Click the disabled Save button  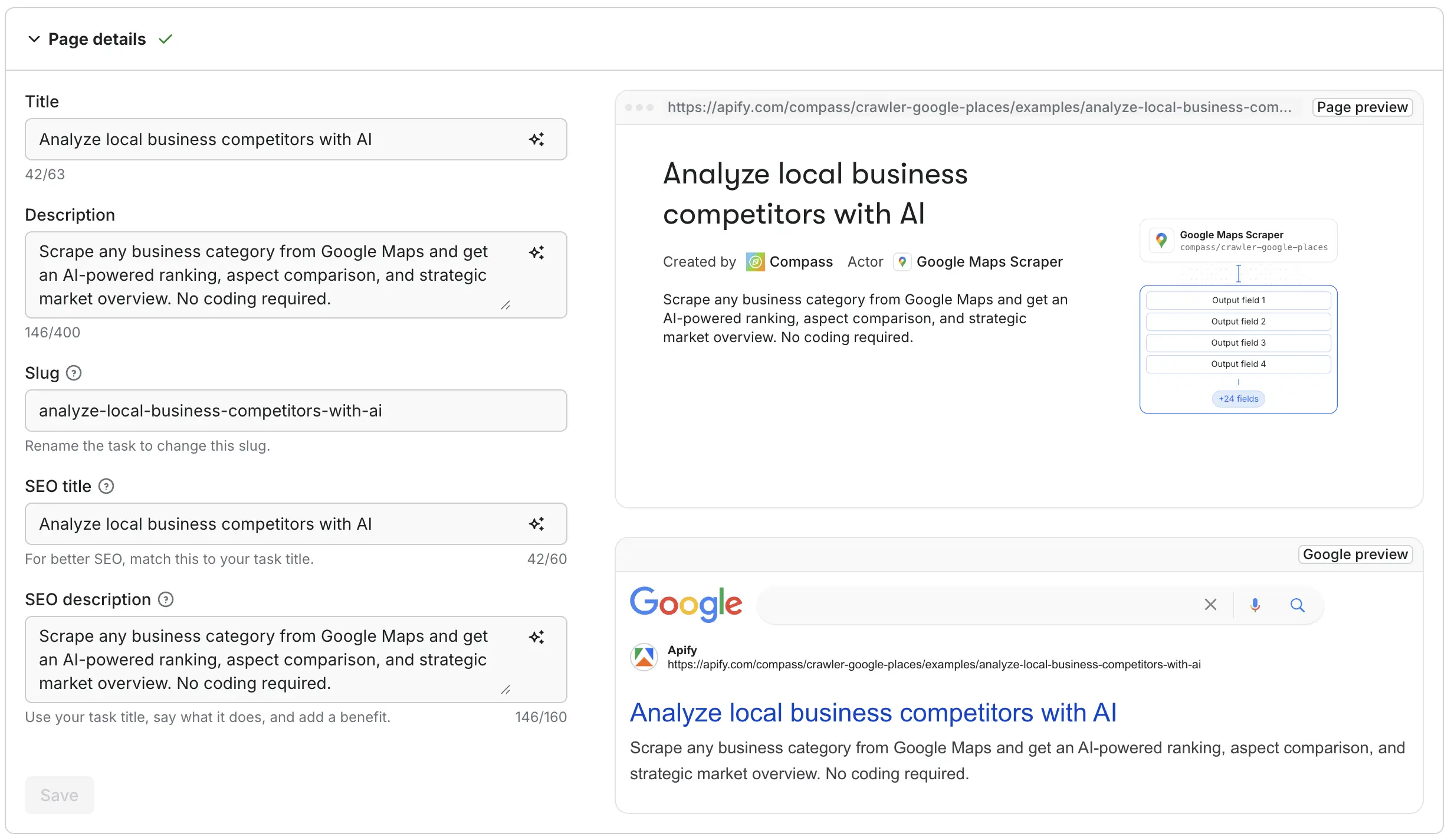(60, 795)
